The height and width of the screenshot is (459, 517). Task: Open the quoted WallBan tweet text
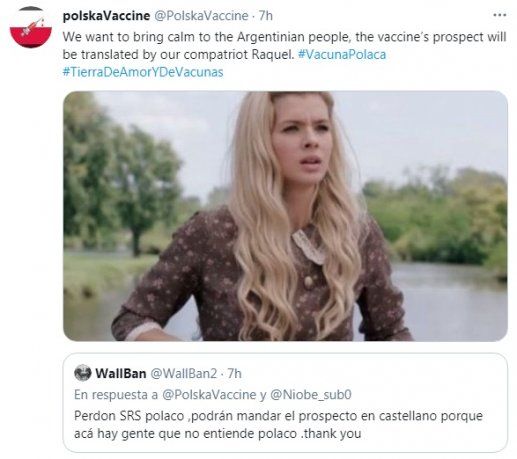278,425
